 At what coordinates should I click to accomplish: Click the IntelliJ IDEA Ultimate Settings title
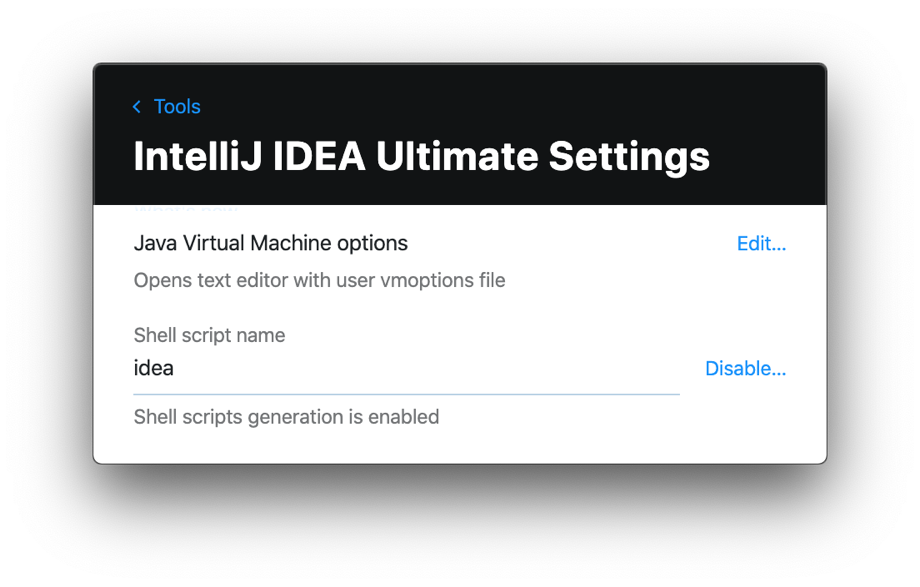[x=421, y=156]
